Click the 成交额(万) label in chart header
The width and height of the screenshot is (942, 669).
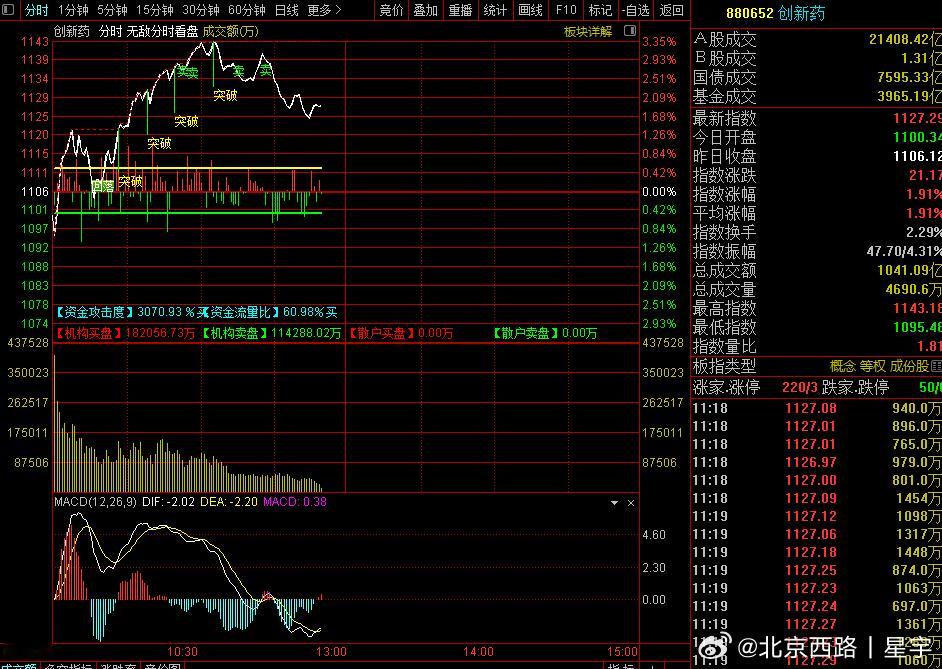[231, 31]
